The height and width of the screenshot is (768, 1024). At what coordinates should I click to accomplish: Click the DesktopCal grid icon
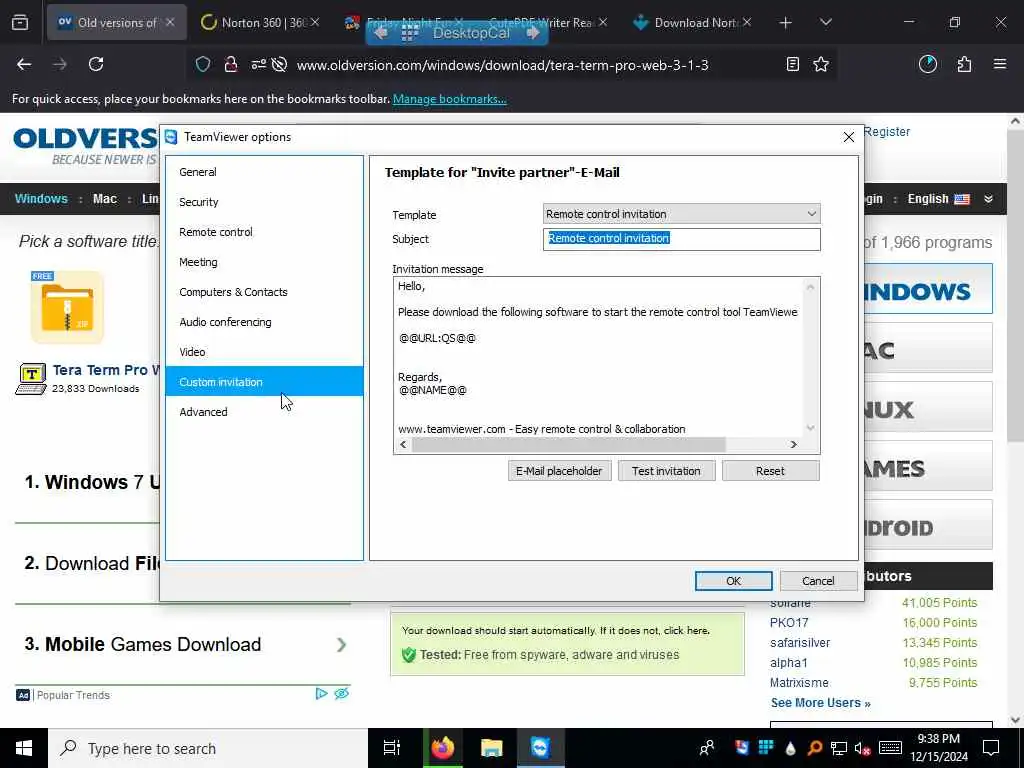pyautogui.click(x=409, y=33)
